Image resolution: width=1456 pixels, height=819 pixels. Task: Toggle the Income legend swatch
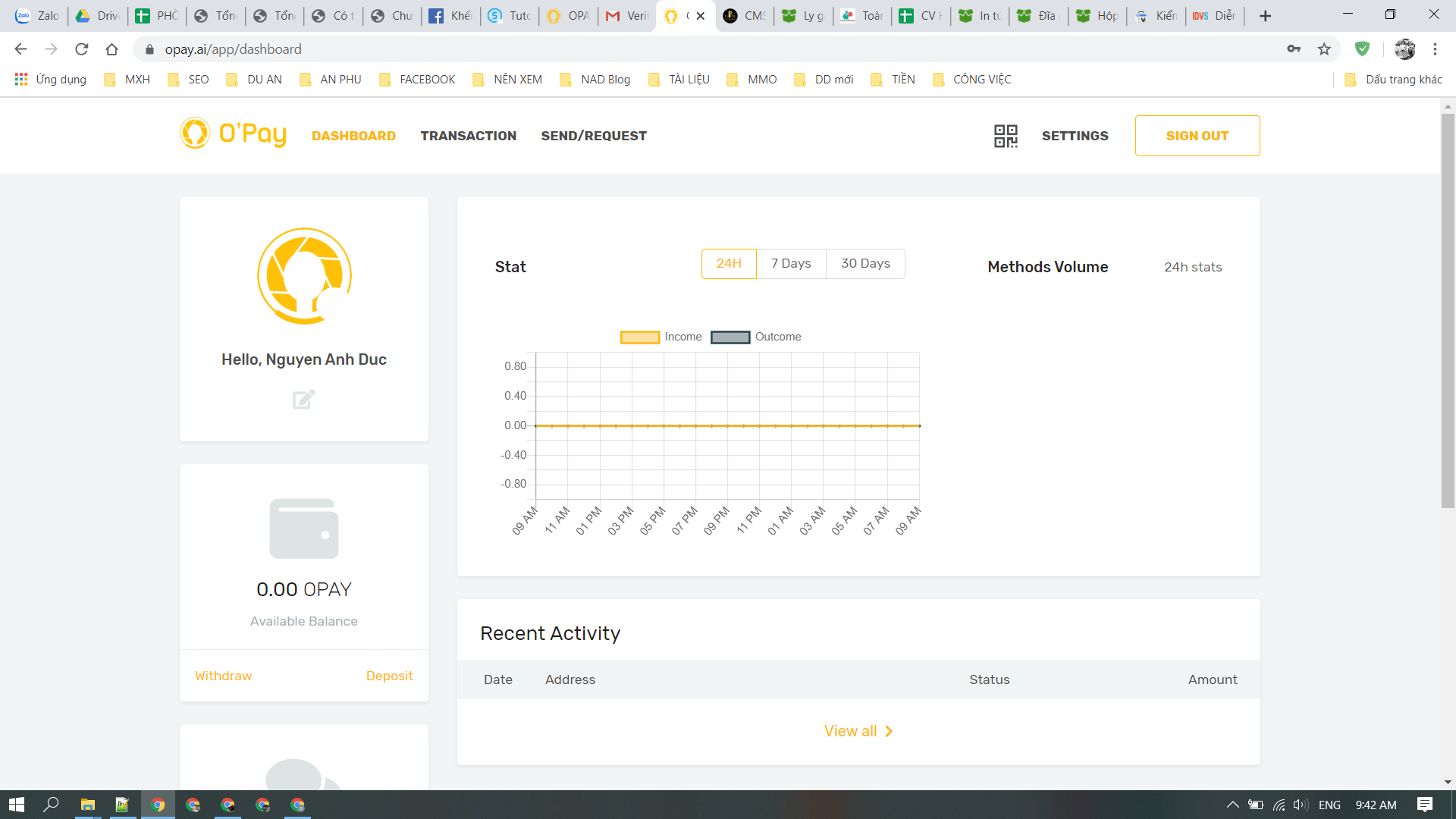tap(639, 337)
